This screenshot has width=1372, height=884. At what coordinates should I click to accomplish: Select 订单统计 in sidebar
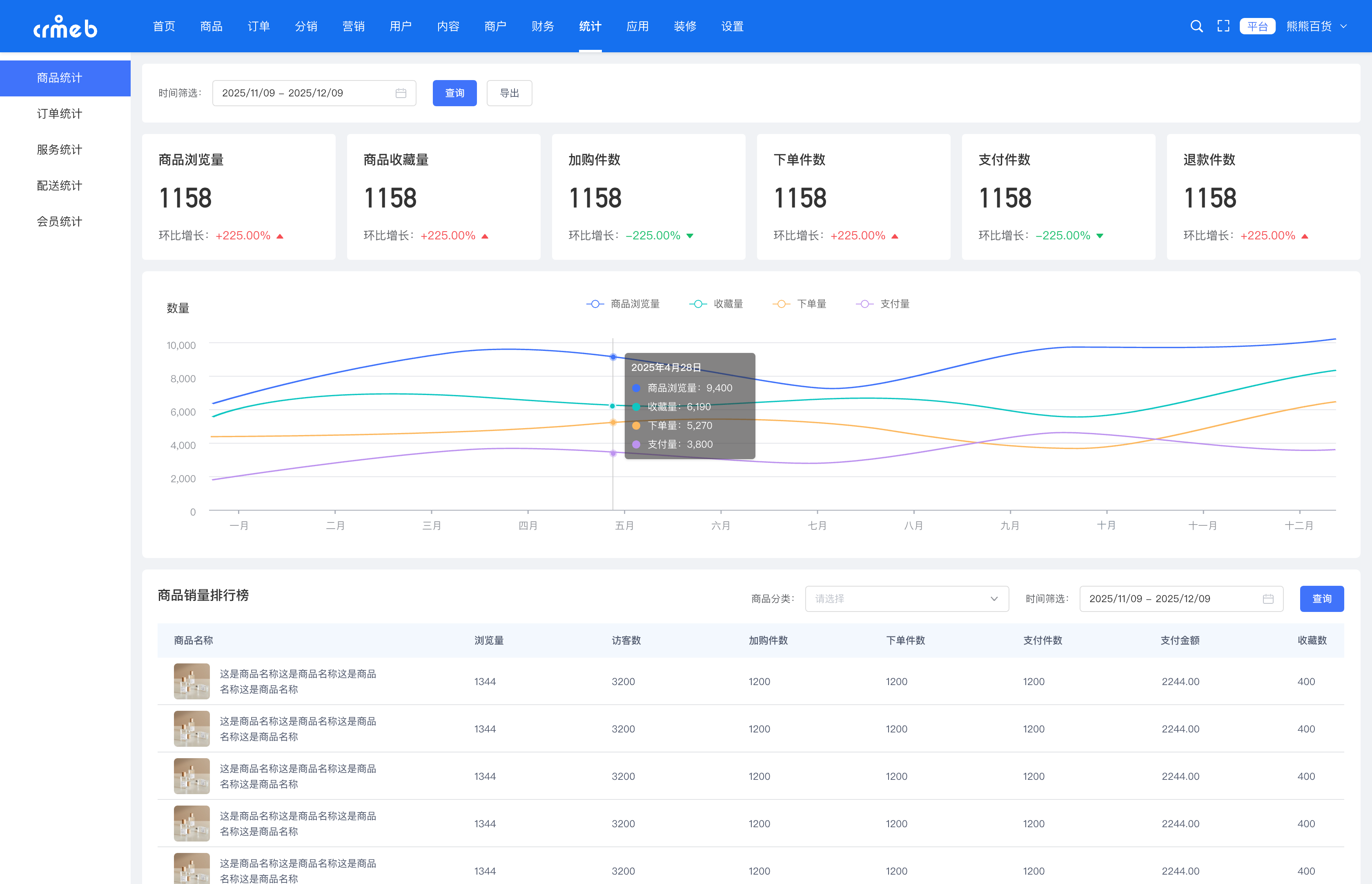click(59, 114)
